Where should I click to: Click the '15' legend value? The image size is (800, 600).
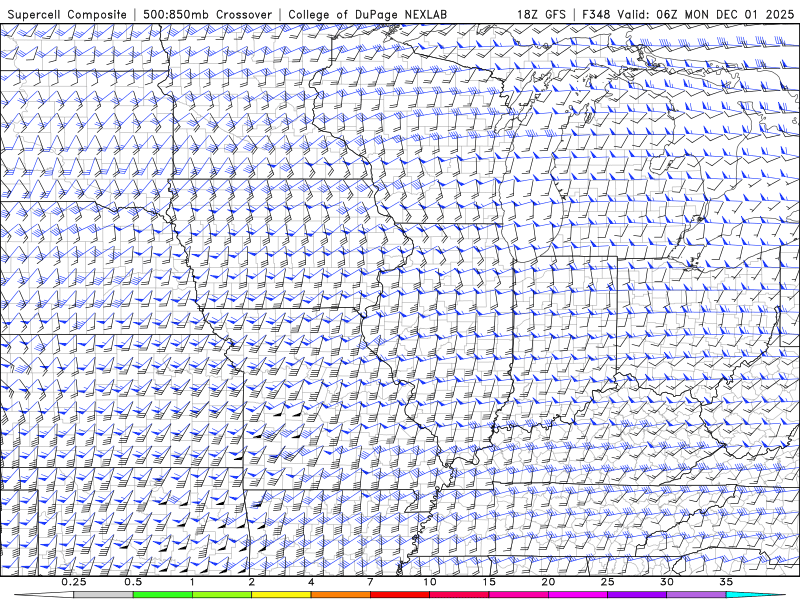489,582
